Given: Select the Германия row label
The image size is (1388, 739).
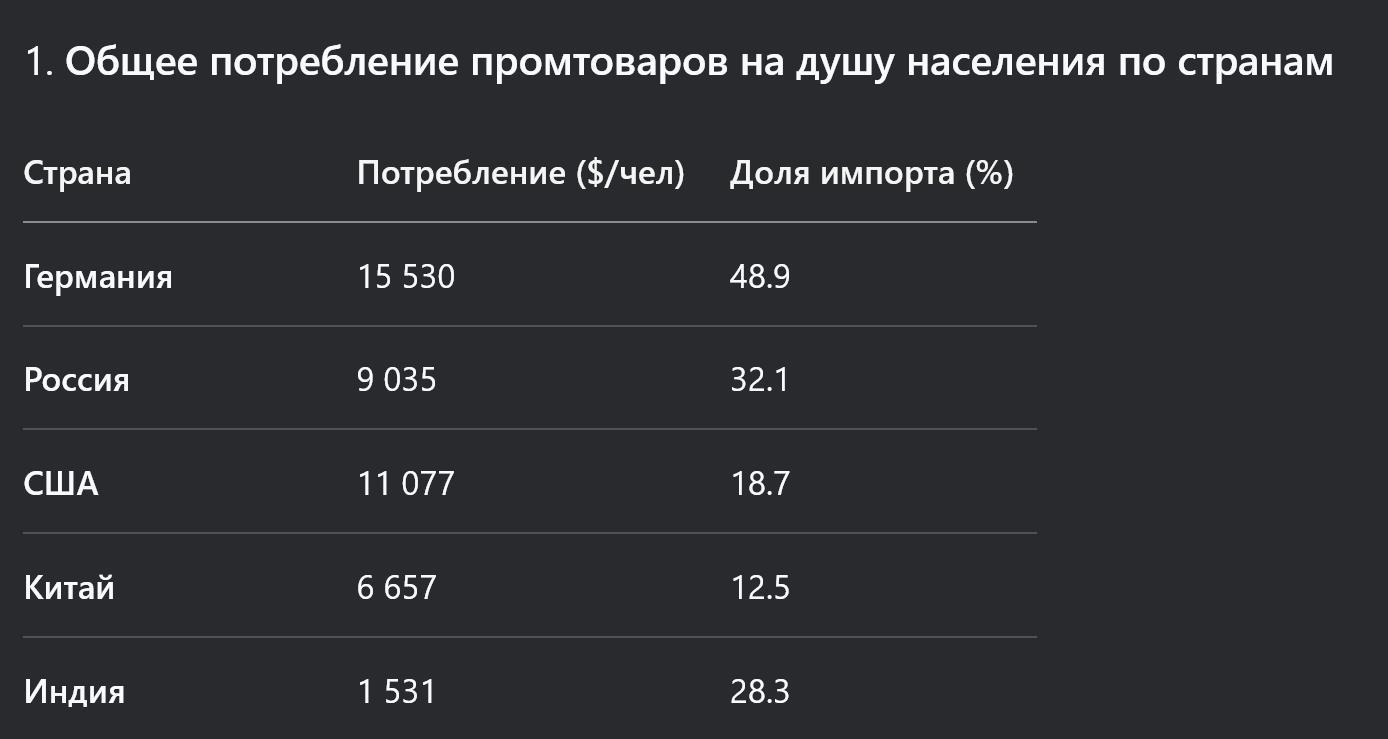Looking at the screenshot, I should pos(98,276).
